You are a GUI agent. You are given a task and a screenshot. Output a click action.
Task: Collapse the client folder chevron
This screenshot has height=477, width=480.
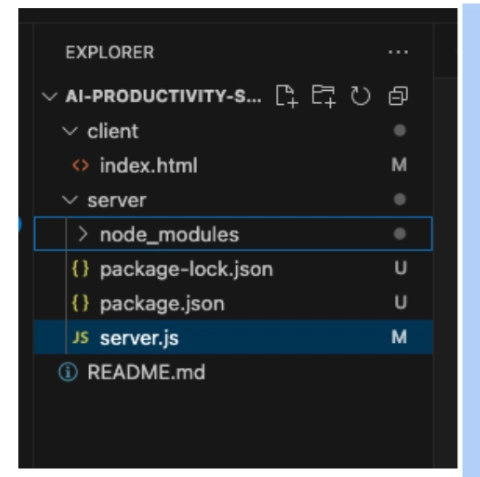(x=70, y=131)
